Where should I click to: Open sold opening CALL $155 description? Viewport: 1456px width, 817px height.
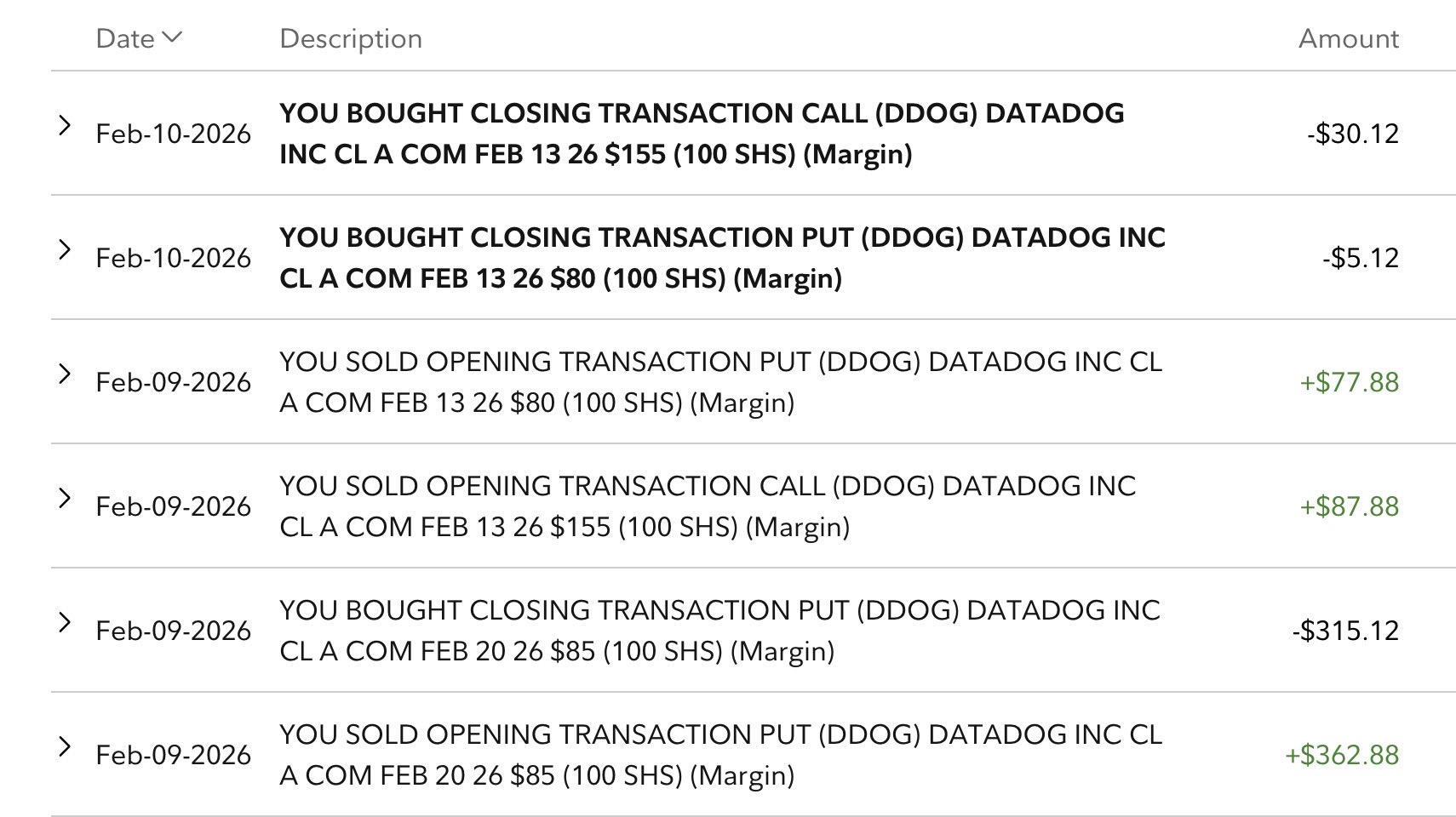[x=707, y=506]
